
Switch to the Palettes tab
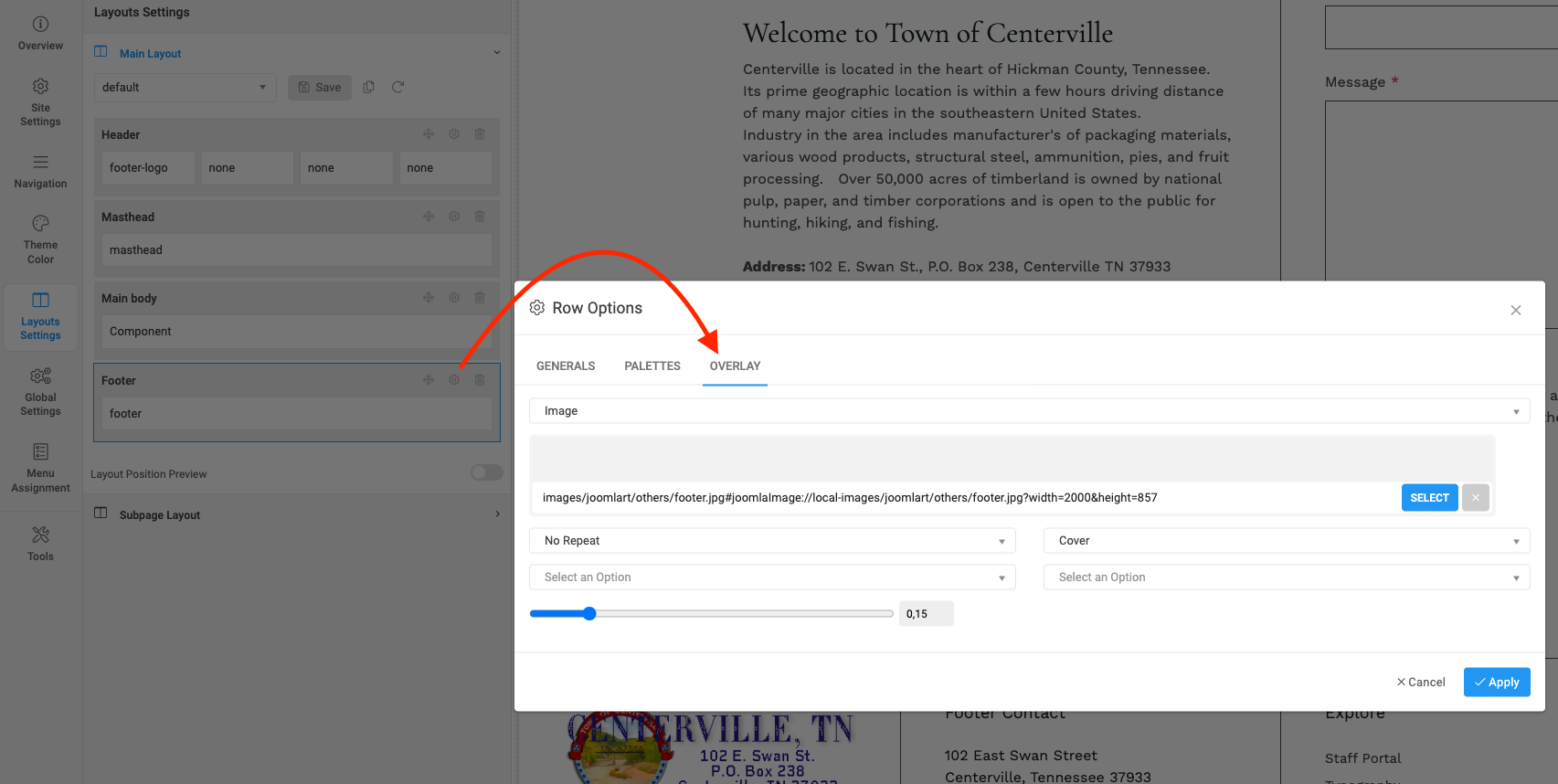(x=652, y=366)
